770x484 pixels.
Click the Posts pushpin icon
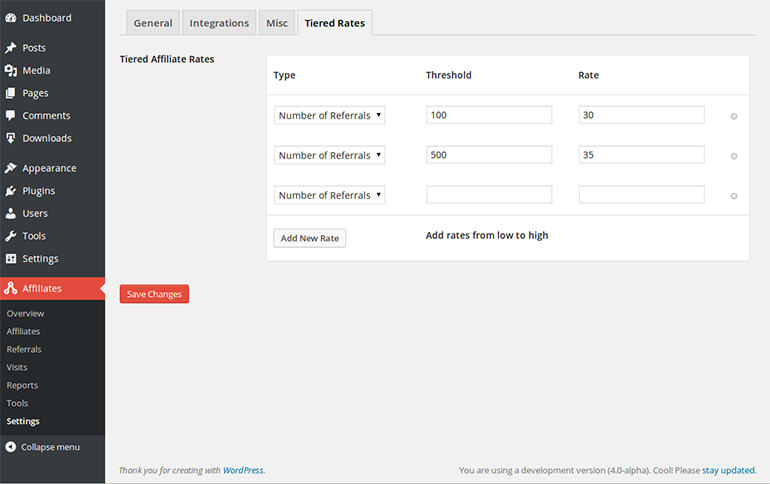pos(11,48)
